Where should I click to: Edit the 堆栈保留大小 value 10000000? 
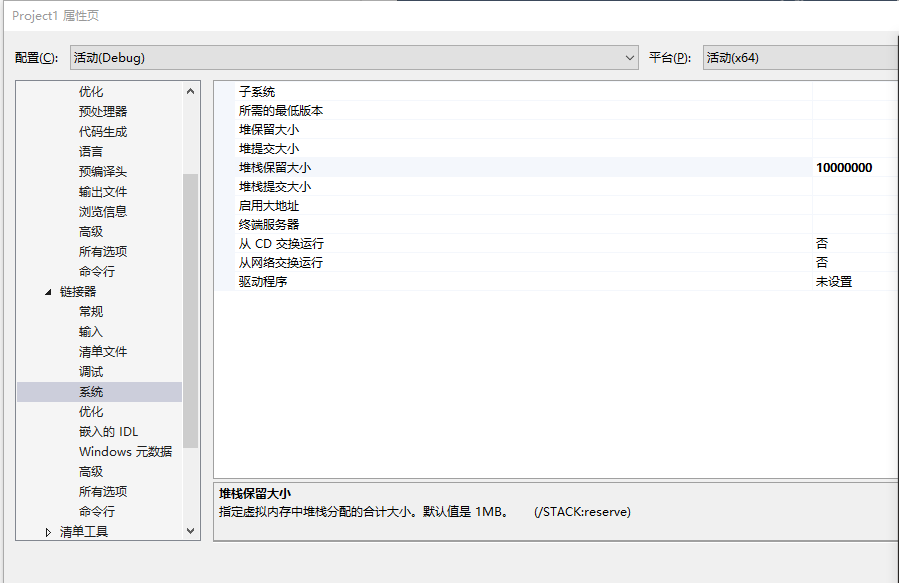pyautogui.click(x=845, y=167)
